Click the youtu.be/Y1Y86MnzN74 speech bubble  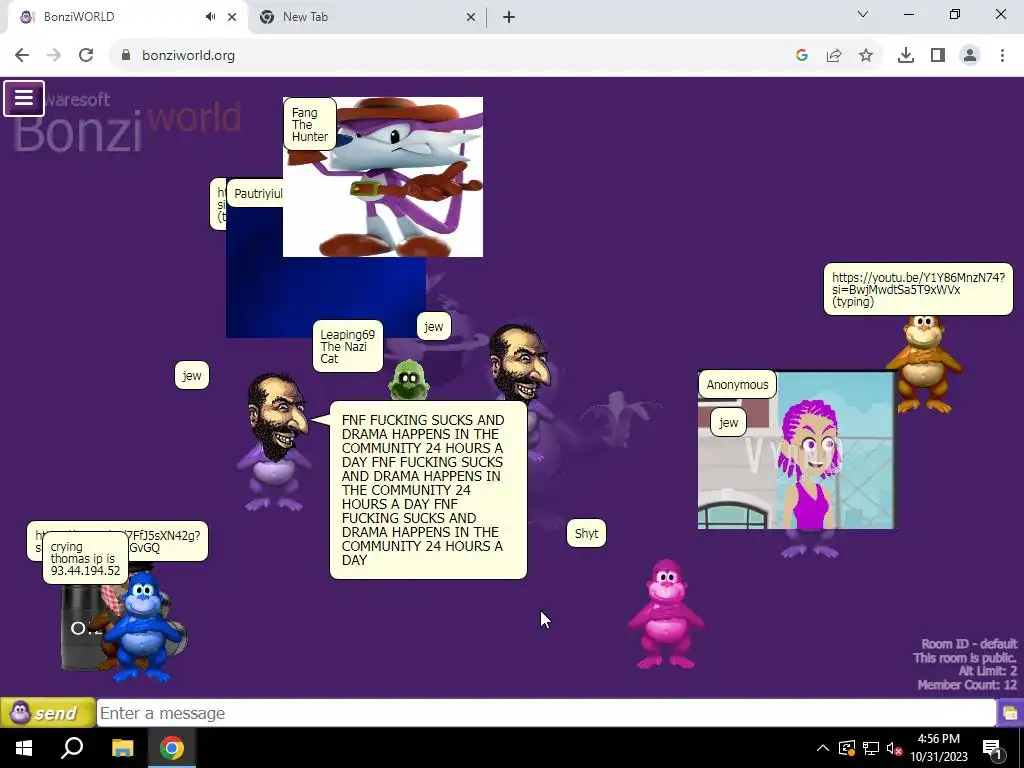click(918, 289)
